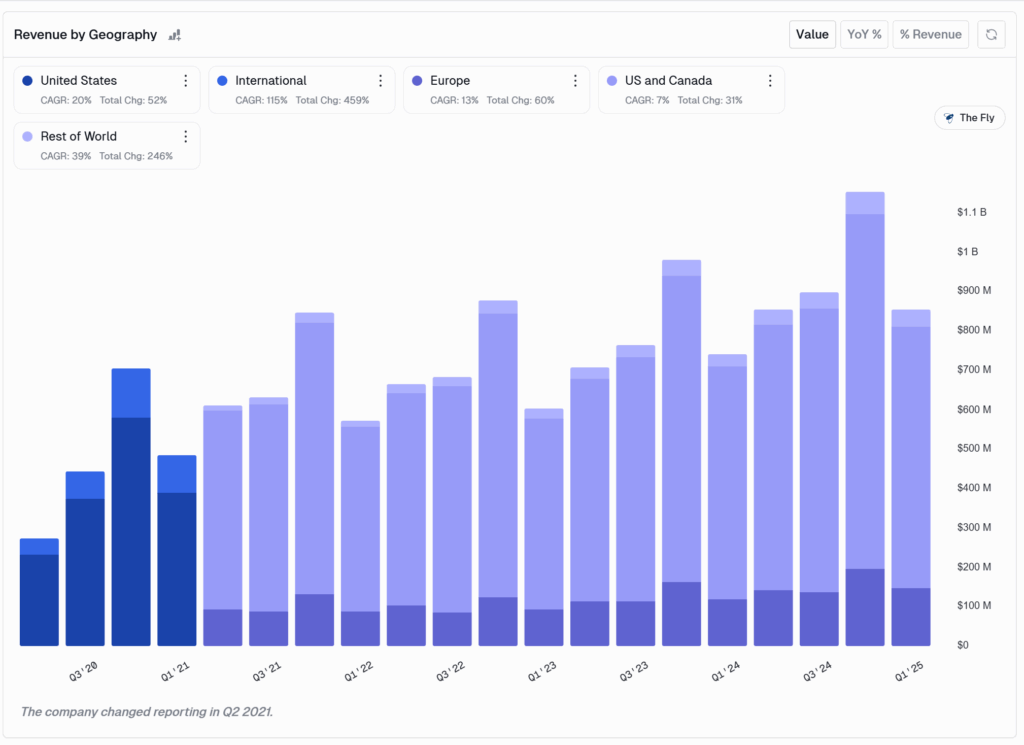
Task: Click the first bar's dark blue segment
Action: (x=39, y=600)
